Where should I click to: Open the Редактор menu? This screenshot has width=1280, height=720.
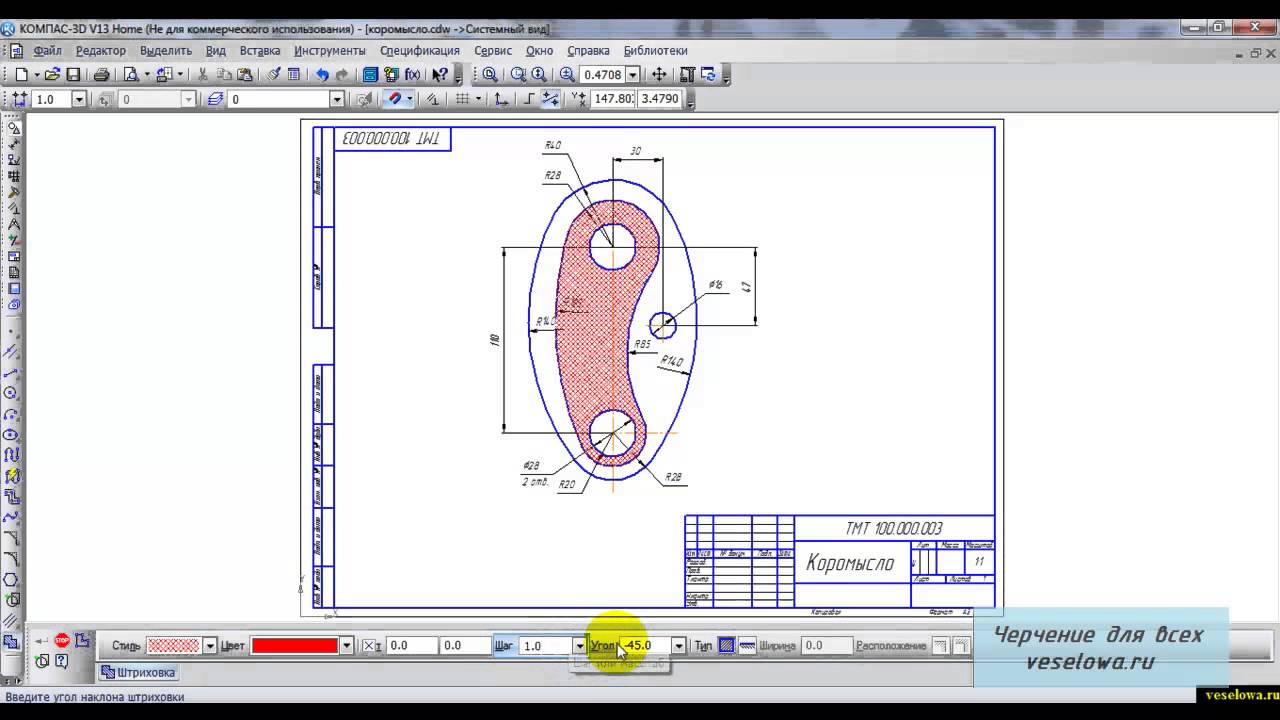click(x=101, y=50)
